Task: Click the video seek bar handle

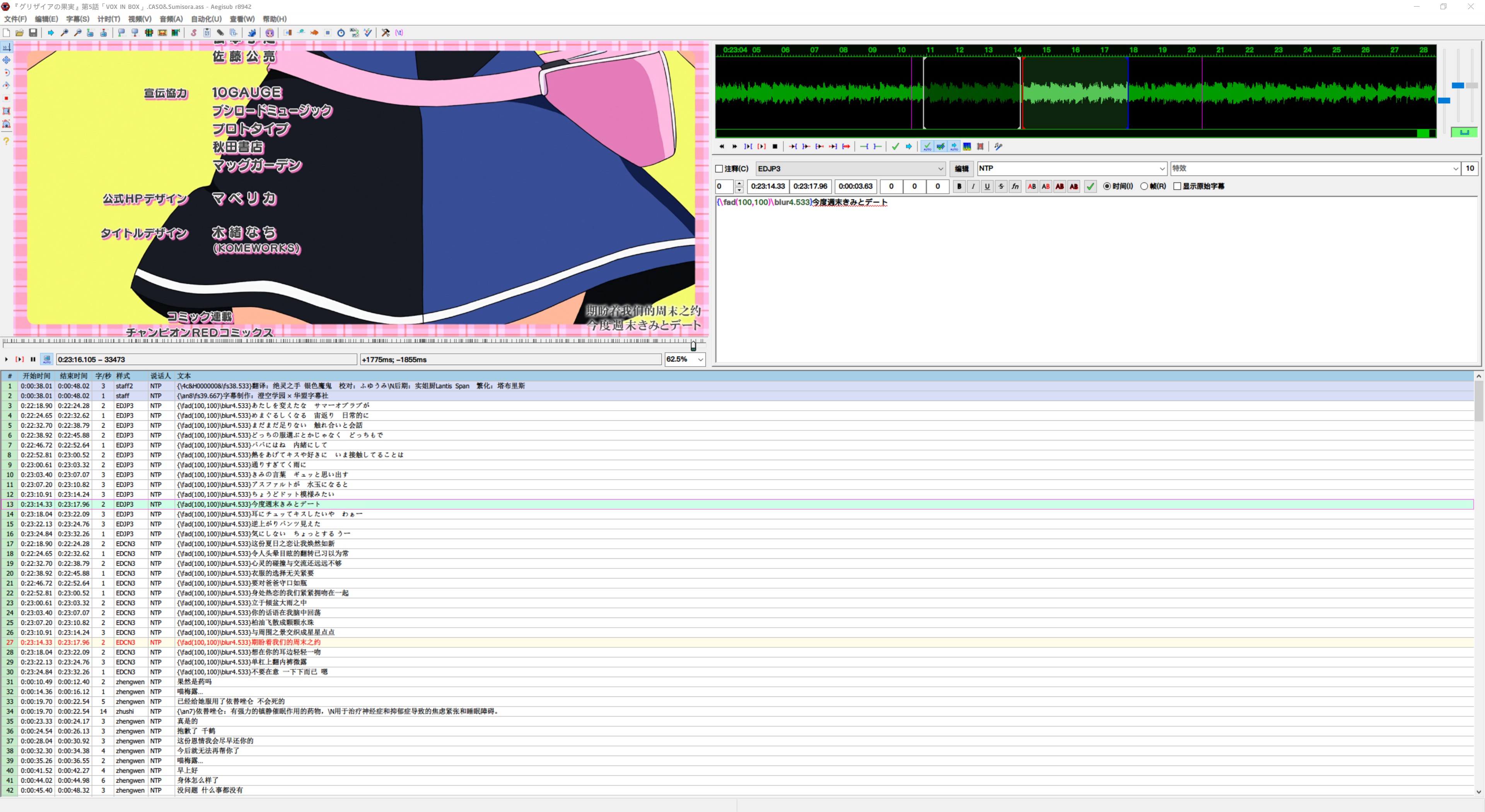Action: [x=693, y=346]
